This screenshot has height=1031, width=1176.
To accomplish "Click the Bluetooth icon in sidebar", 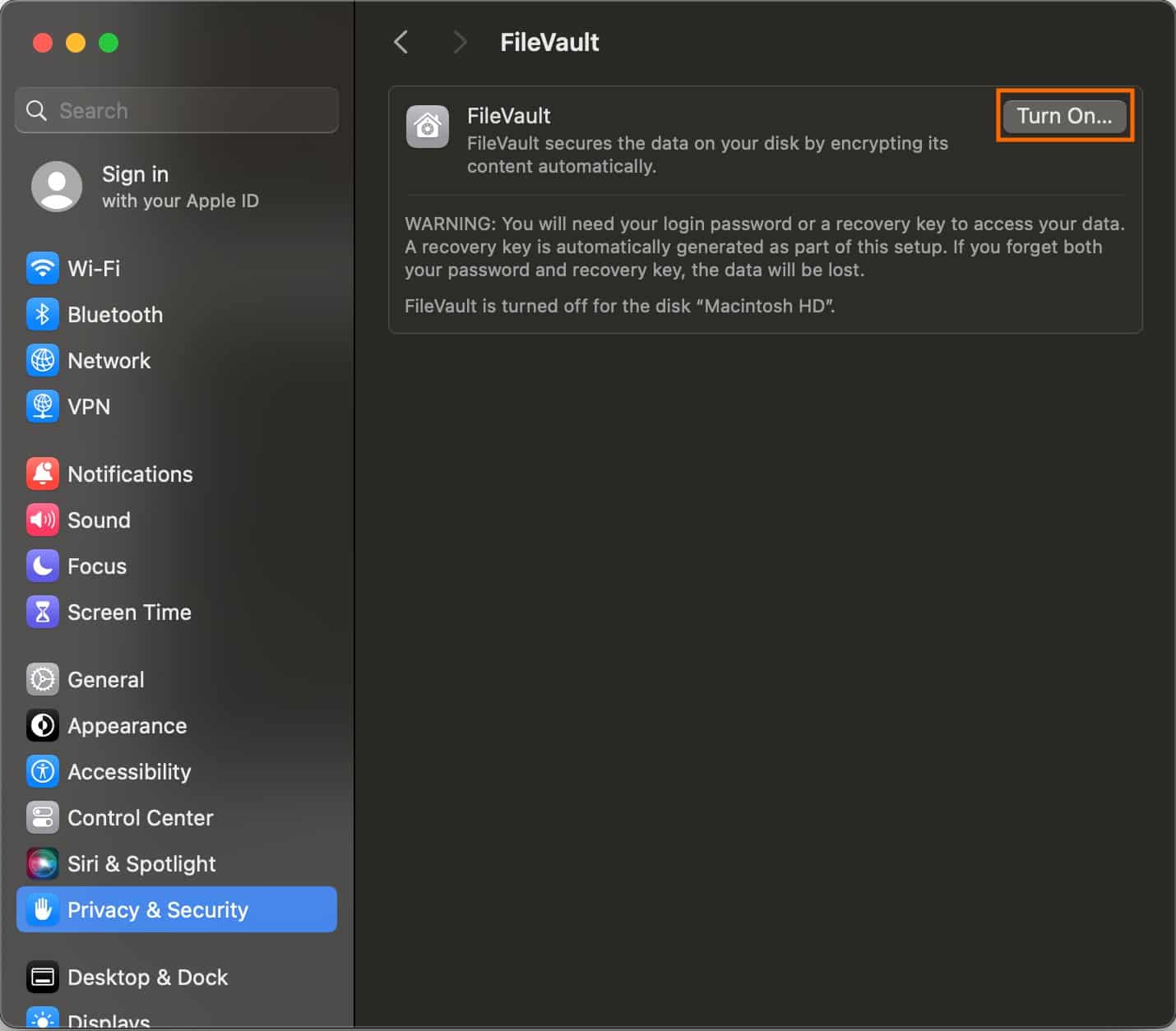I will pos(43,315).
